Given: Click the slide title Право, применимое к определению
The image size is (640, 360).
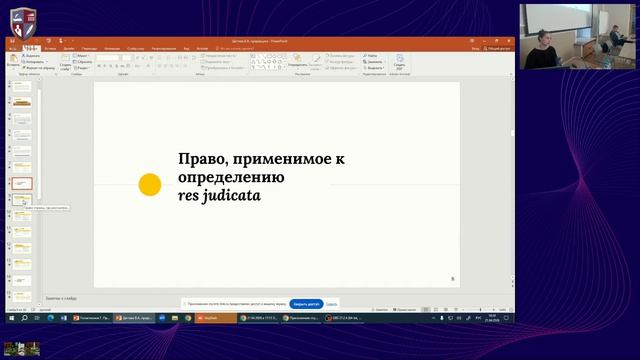Looking at the screenshot, I should click(261, 168).
